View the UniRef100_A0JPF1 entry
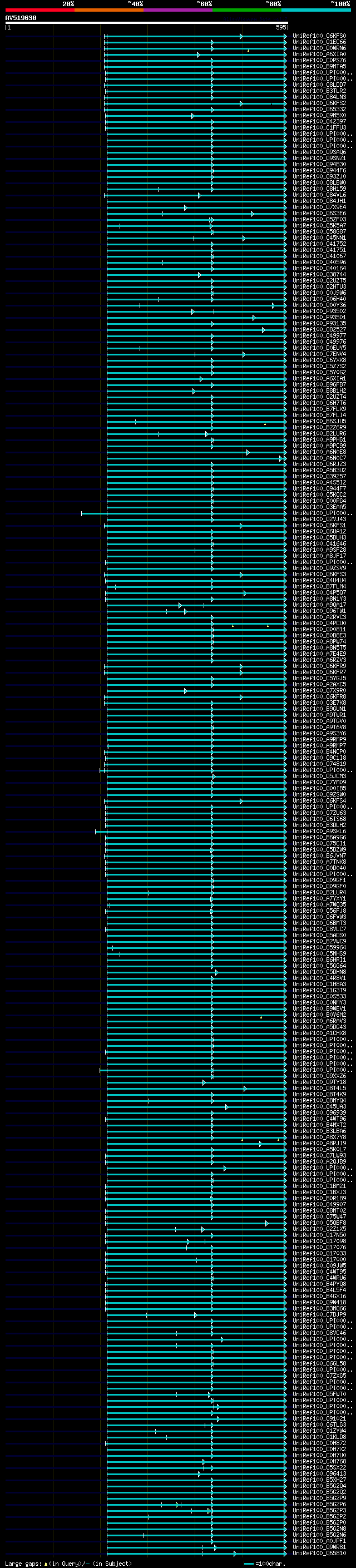The height and width of the screenshot is (1568, 356). point(319,1541)
